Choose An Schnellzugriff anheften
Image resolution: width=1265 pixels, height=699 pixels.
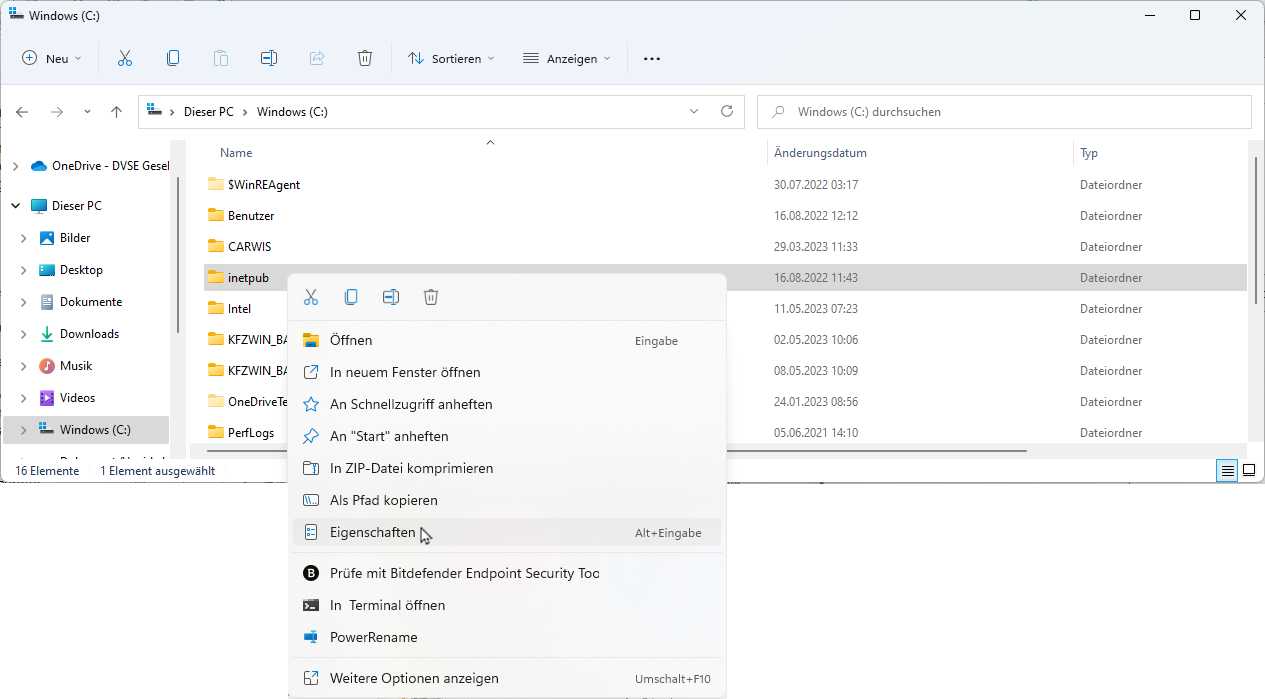pos(507,405)
